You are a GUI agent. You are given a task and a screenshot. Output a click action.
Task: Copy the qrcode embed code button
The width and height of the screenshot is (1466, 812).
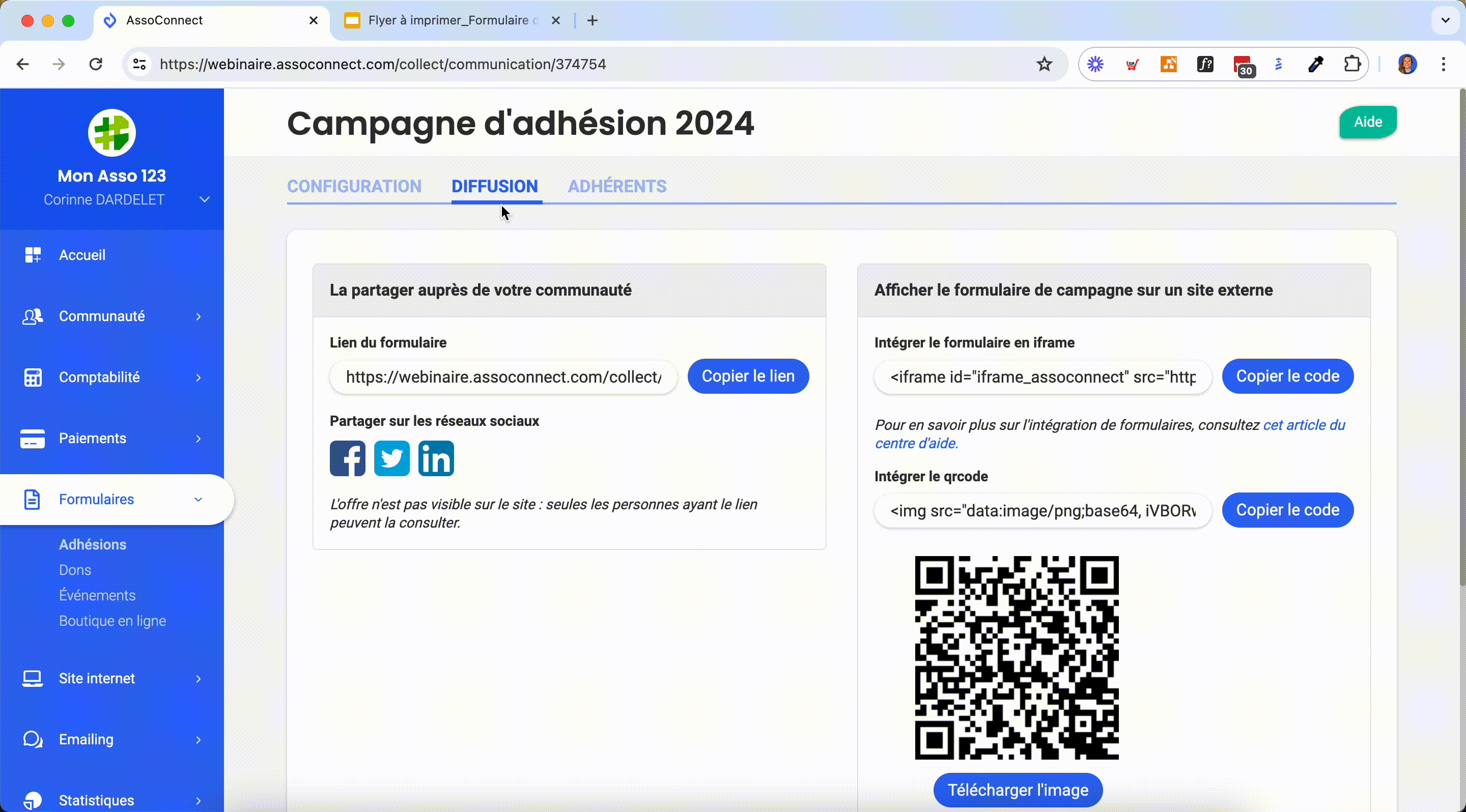tap(1287, 510)
